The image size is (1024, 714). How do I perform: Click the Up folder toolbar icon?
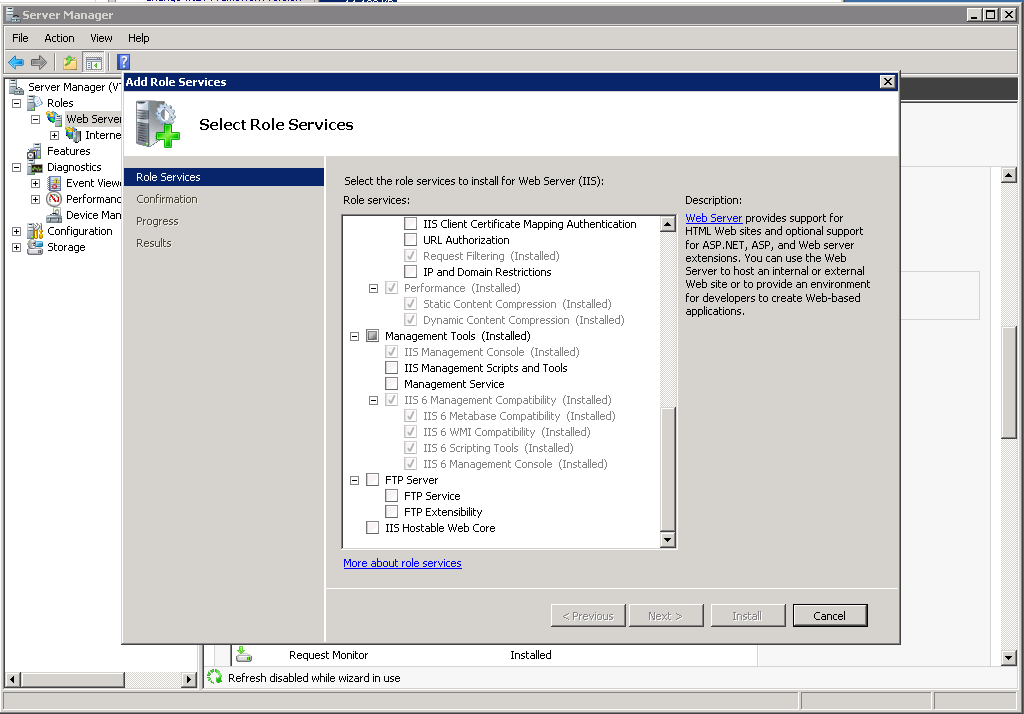(x=69, y=63)
